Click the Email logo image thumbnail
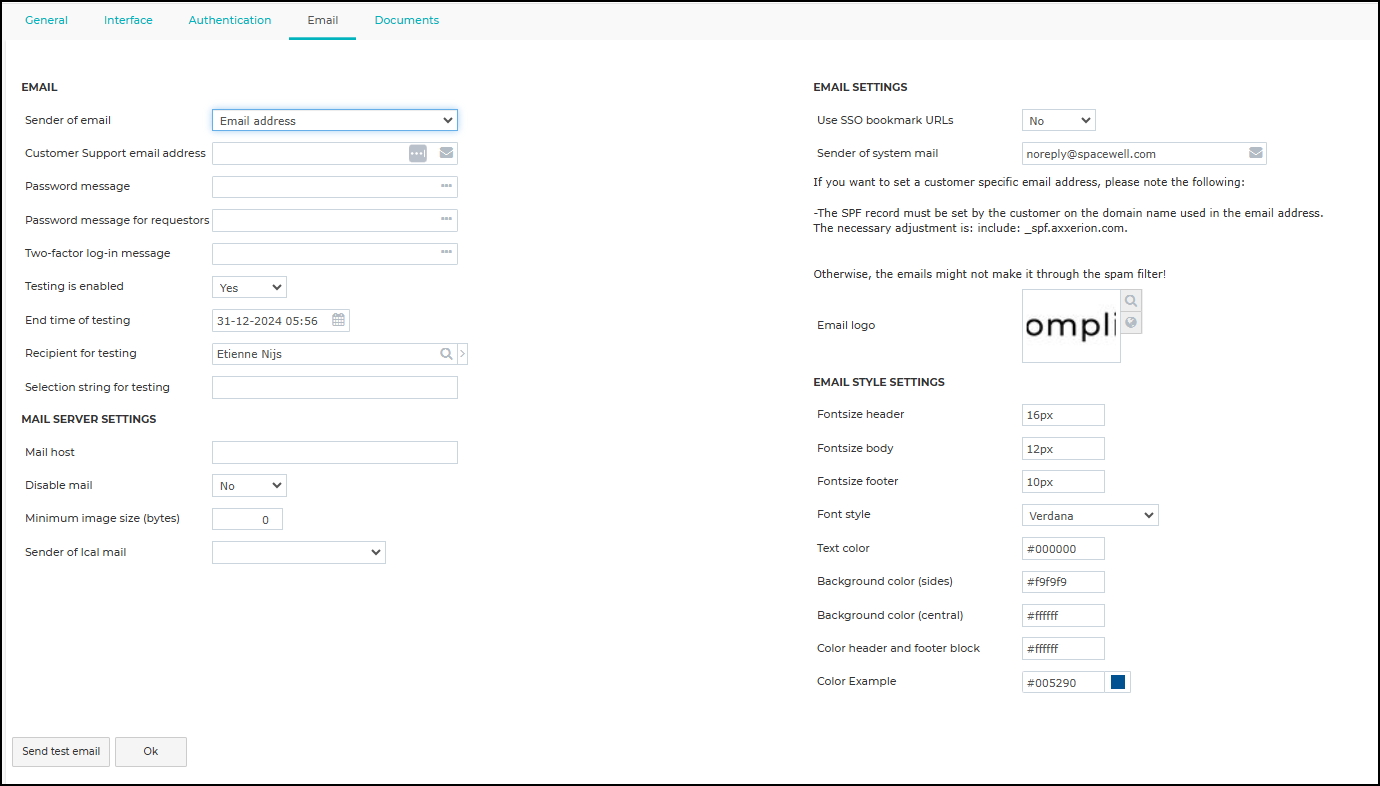Screen dimensions: 1380x786 (x=1071, y=326)
